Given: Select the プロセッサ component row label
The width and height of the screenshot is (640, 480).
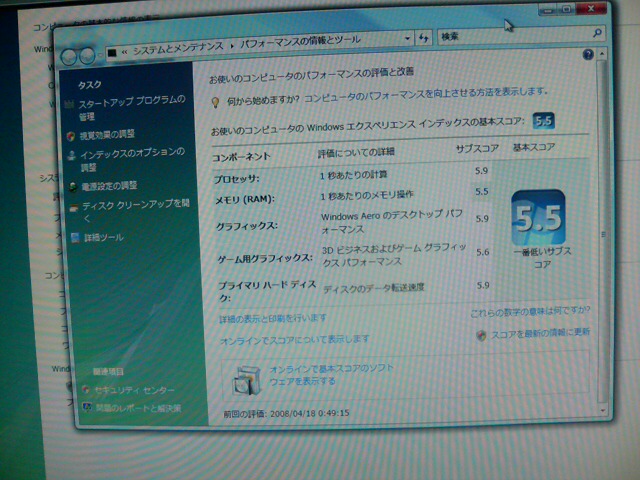Looking at the screenshot, I should pyautogui.click(x=237, y=179).
